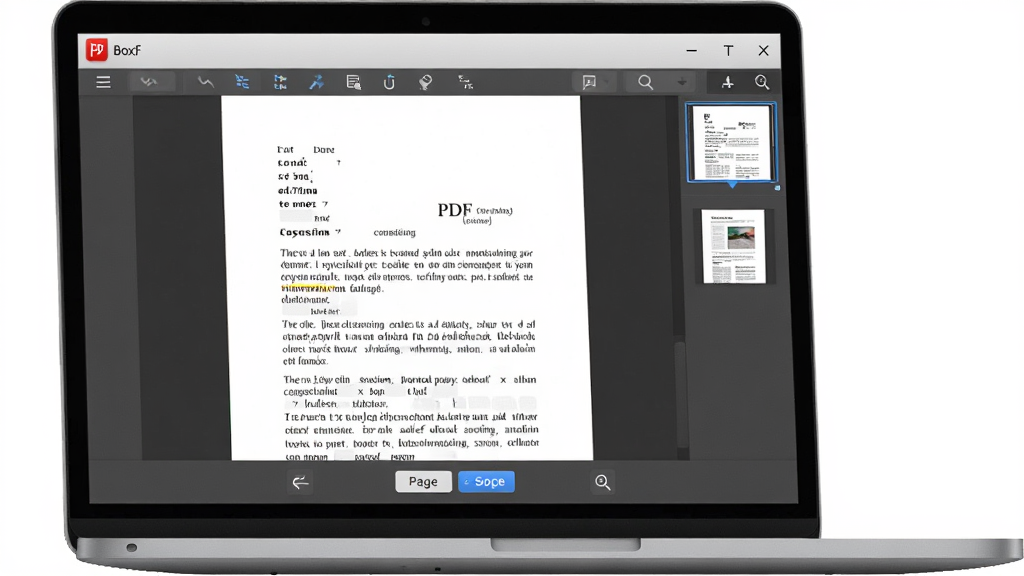This screenshot has width=1024, height=576.
Task: Open the comment annotation tool
Action: click(x=589, y=82)
